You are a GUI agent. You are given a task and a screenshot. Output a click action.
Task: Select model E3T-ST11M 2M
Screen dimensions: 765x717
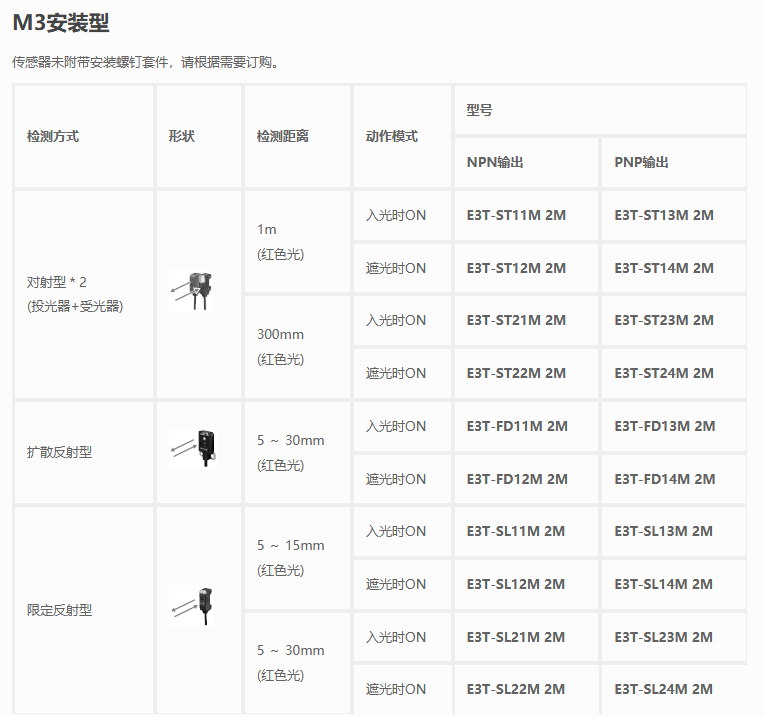pos(516,215)
